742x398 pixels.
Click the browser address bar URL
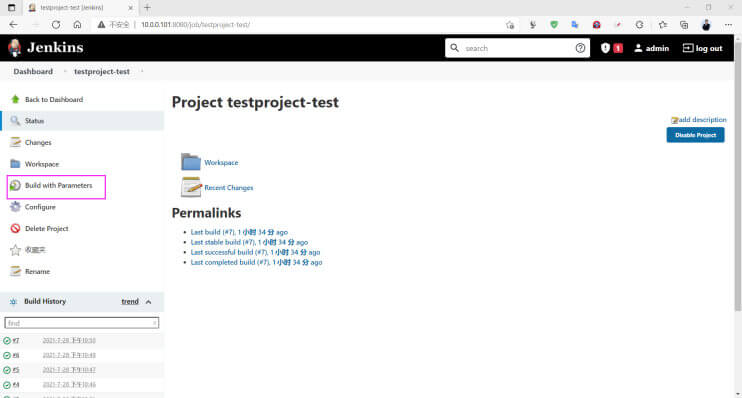click(x=195, y=25)
